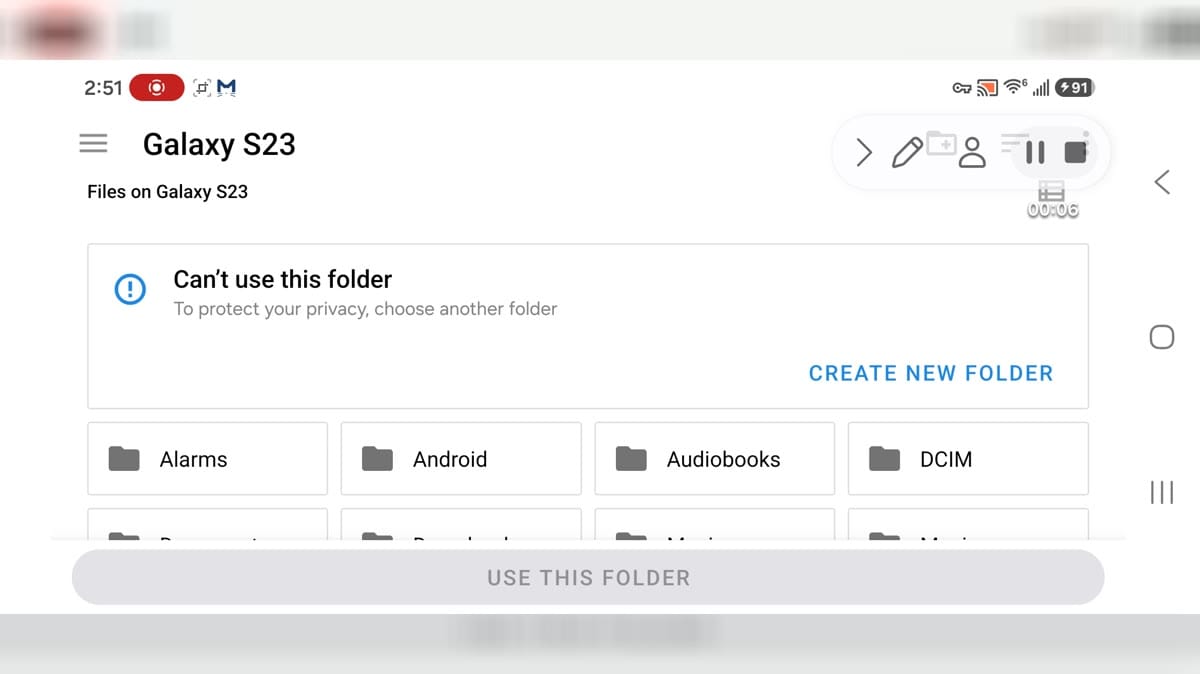Click "Can't use this folder" heading
Viewport: 1200px width, 674px height.
click(x=283, y=279)
